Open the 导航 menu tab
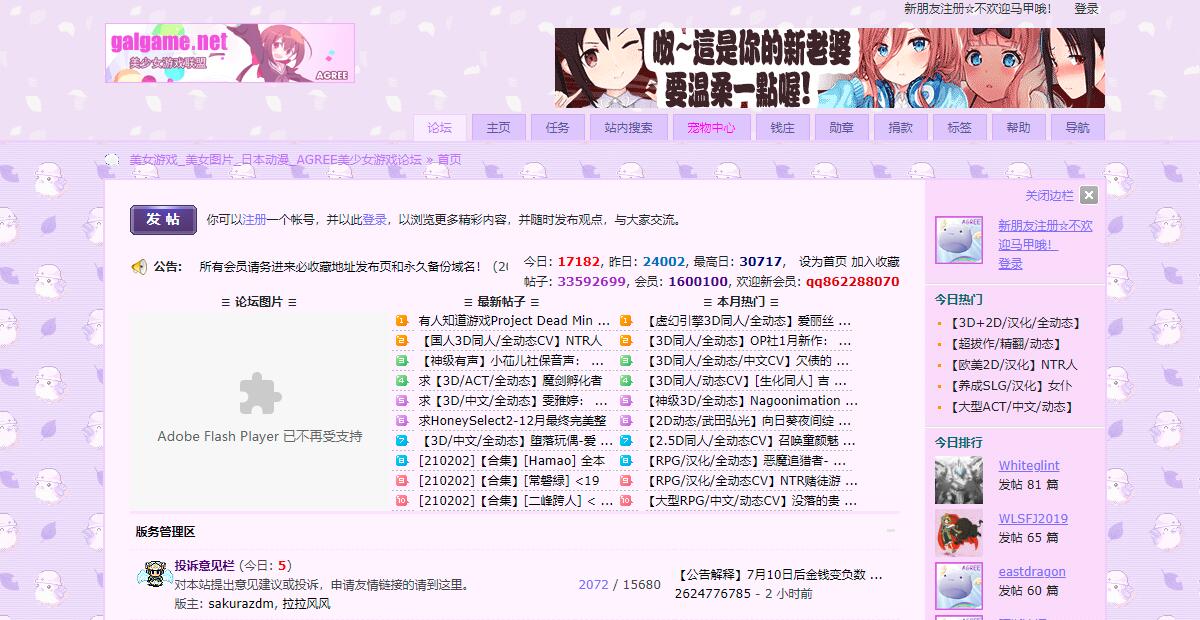The image size is (1200, 620). [1078, 127]
